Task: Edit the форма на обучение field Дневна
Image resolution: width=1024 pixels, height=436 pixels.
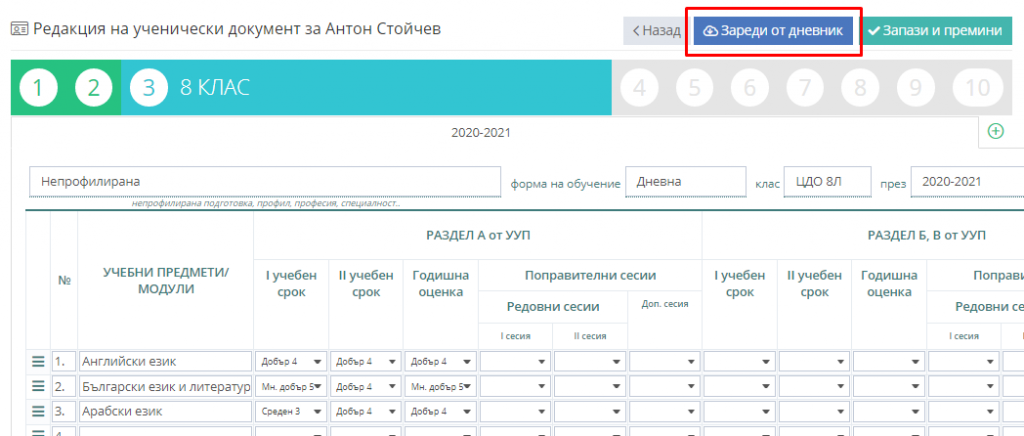Action: [686, 181]
